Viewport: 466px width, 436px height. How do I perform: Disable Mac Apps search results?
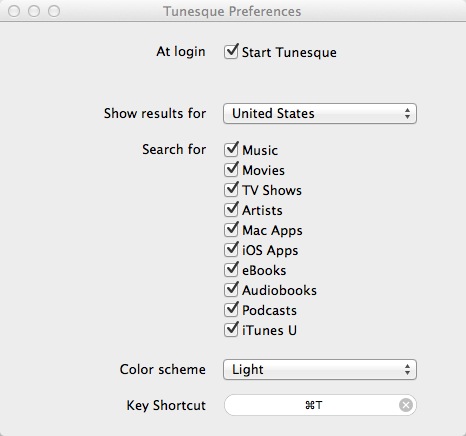point(231,230)
